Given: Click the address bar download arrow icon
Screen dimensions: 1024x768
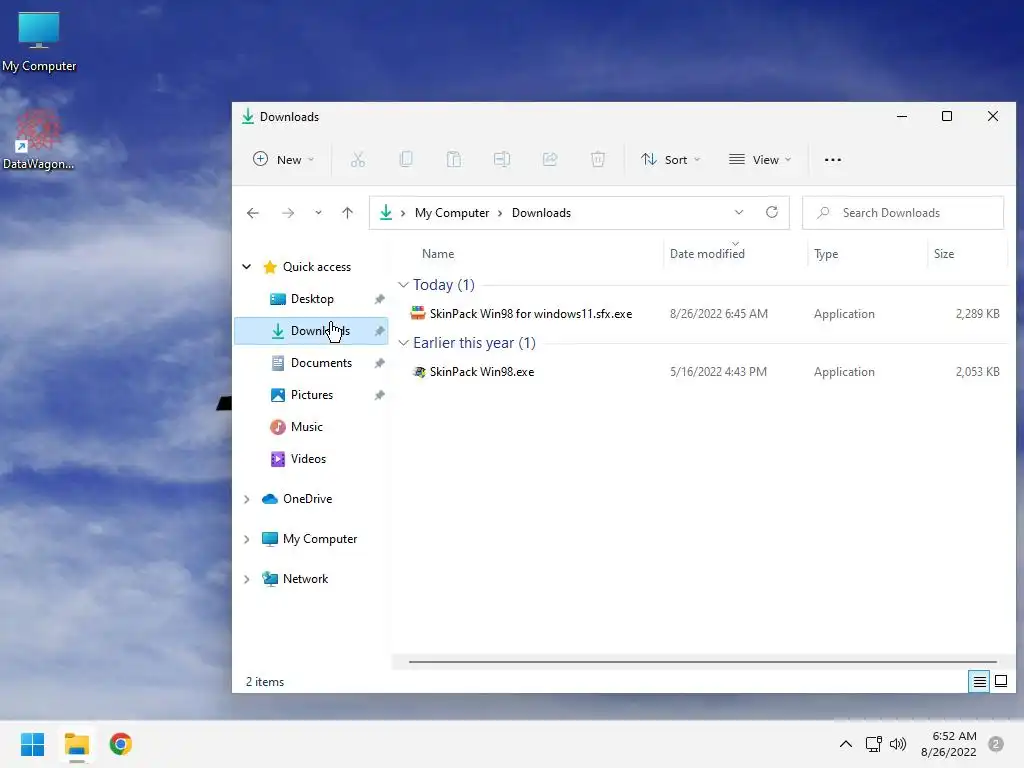Looking at the screenshot, I should 386,212.
